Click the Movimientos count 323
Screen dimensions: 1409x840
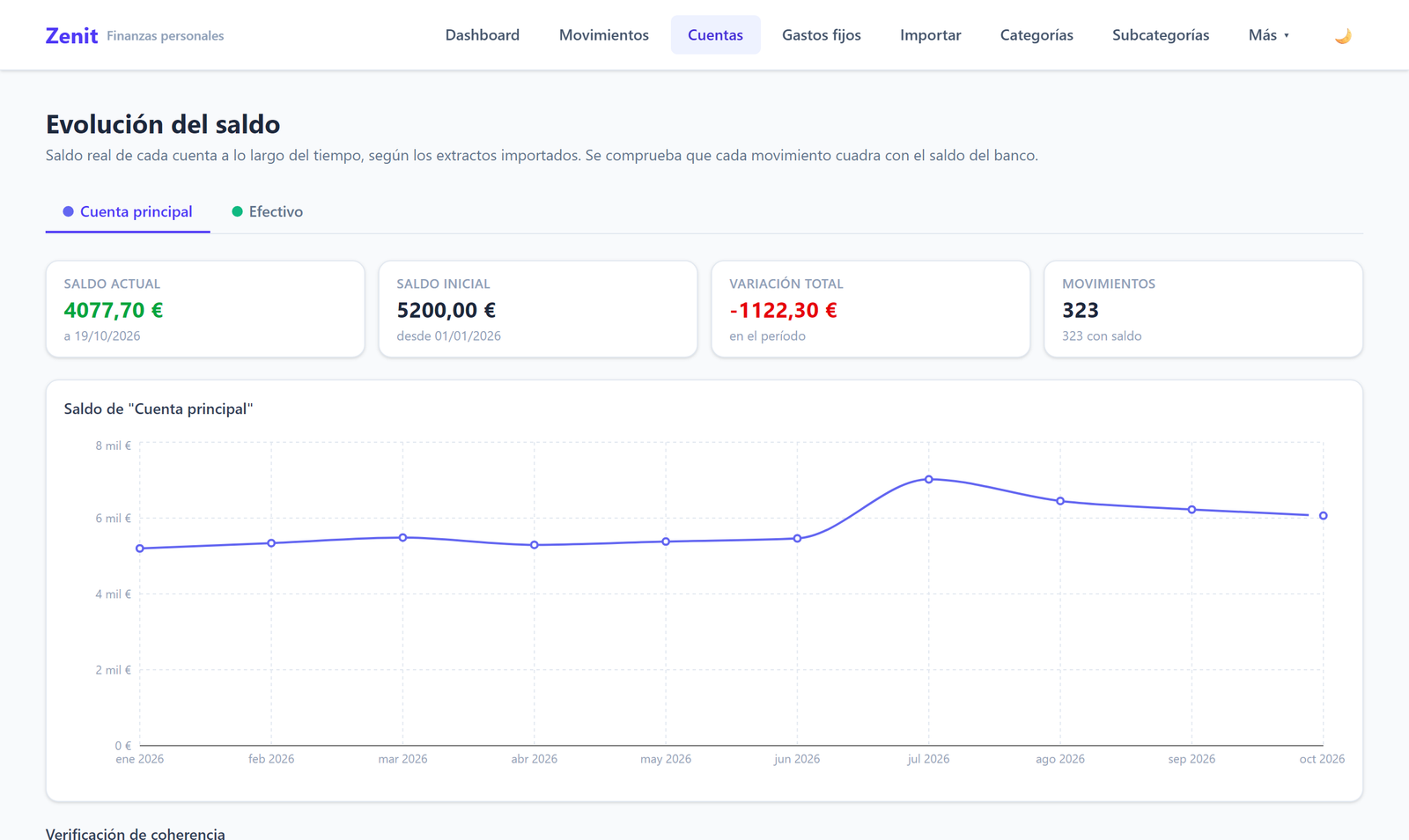[1081, 310]
